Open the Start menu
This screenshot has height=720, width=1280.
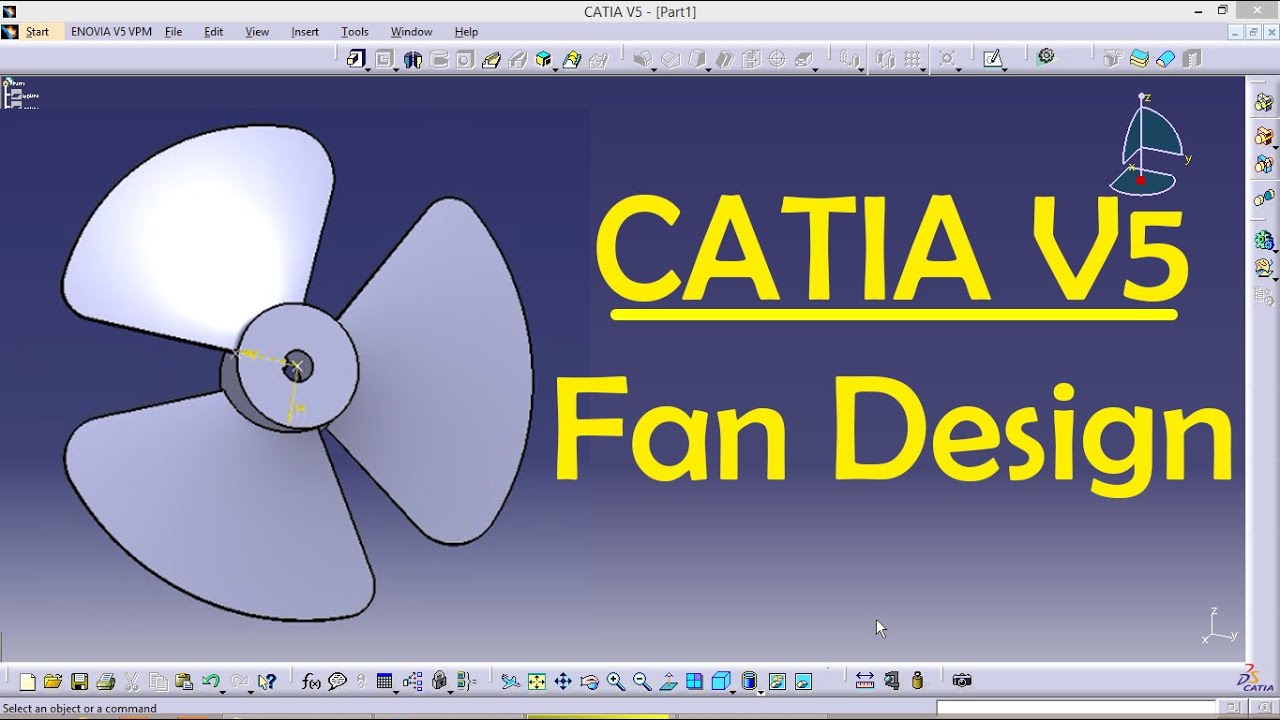[x=37, y=32]
